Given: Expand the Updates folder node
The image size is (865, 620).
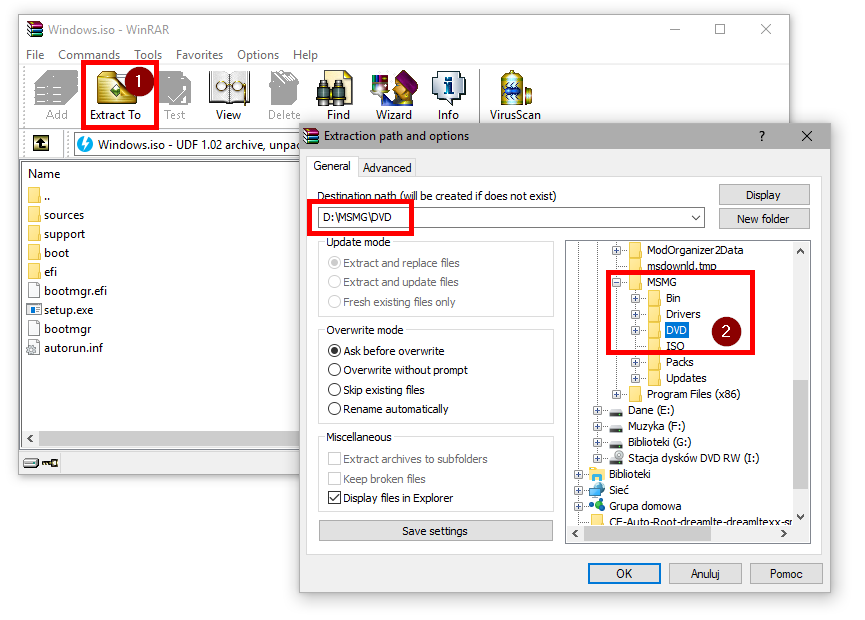Looking at the screenshot, I should point(635,378).
